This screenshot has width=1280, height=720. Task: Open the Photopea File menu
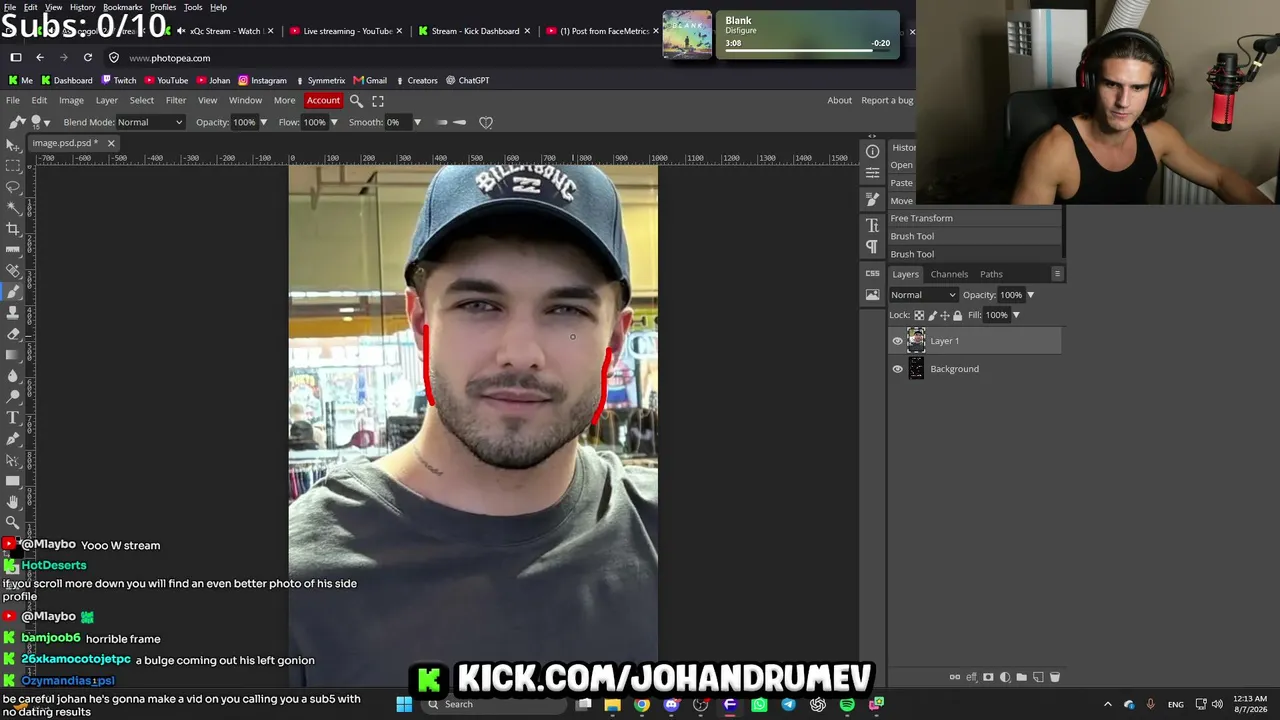(13, 101)
